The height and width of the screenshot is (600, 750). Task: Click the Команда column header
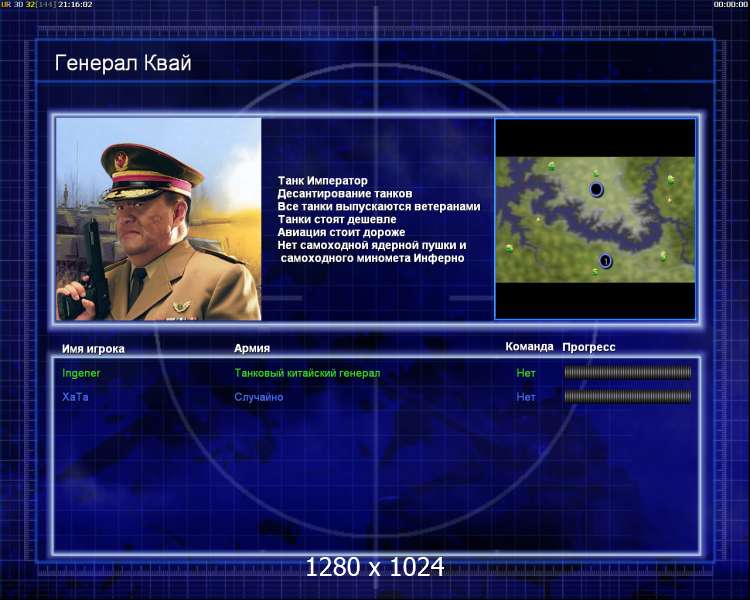(x=529, y=347)
